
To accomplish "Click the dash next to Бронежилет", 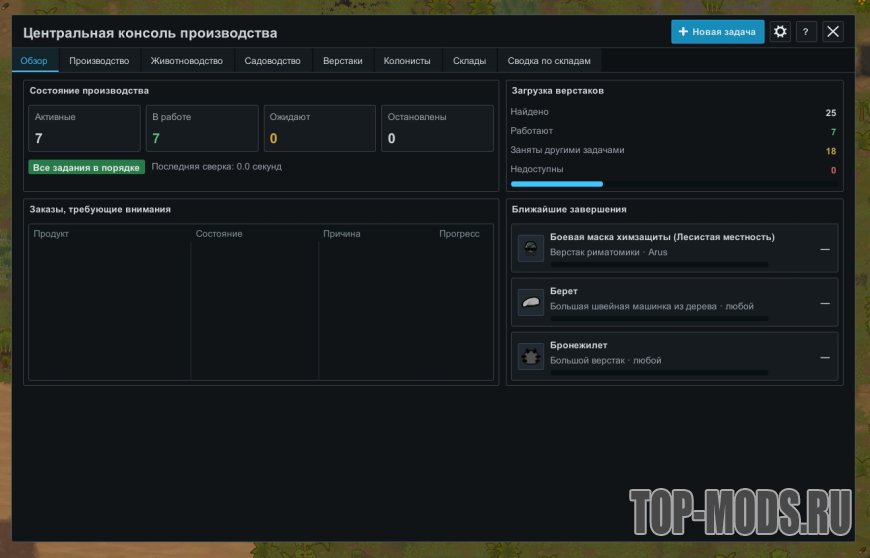I will tap(825, 357).
